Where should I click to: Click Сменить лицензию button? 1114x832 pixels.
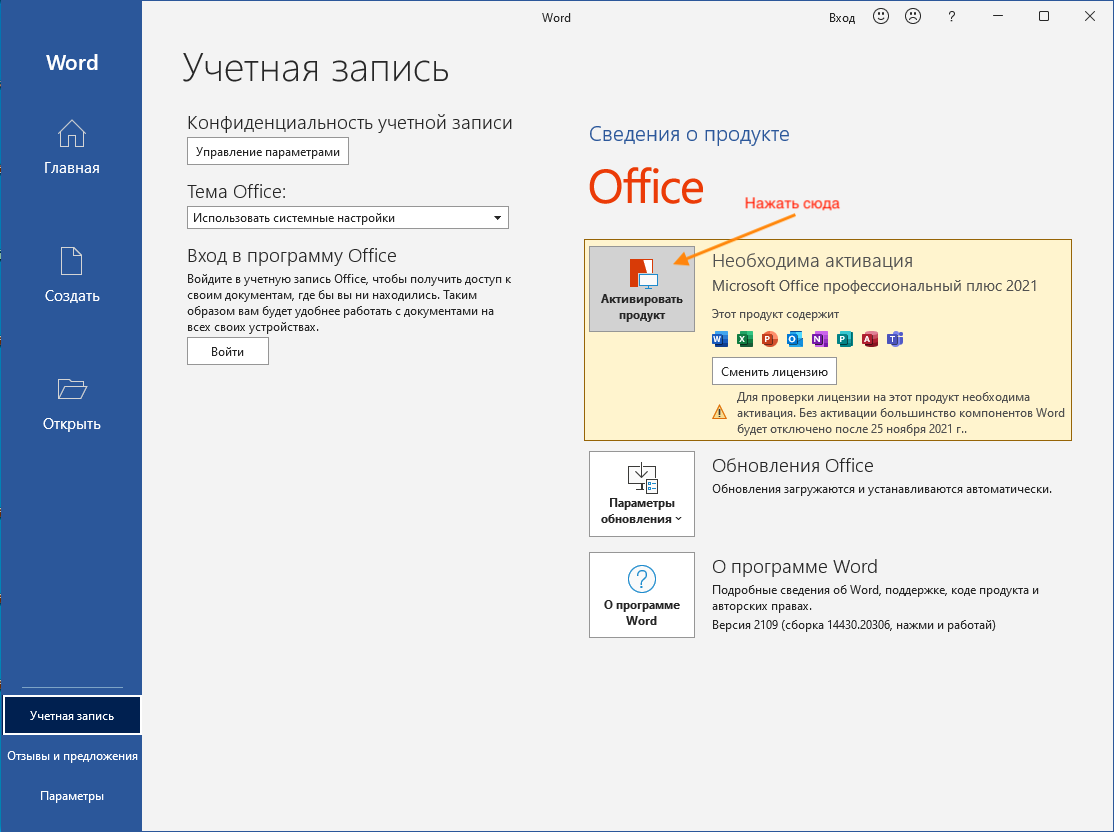click(x=774, y=371)
